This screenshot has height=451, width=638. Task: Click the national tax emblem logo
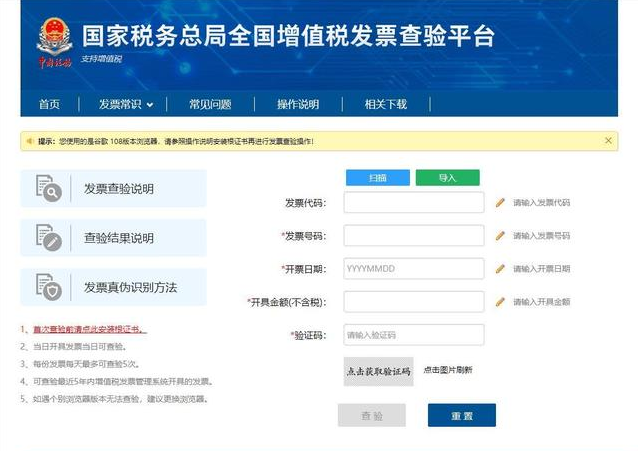54,42
